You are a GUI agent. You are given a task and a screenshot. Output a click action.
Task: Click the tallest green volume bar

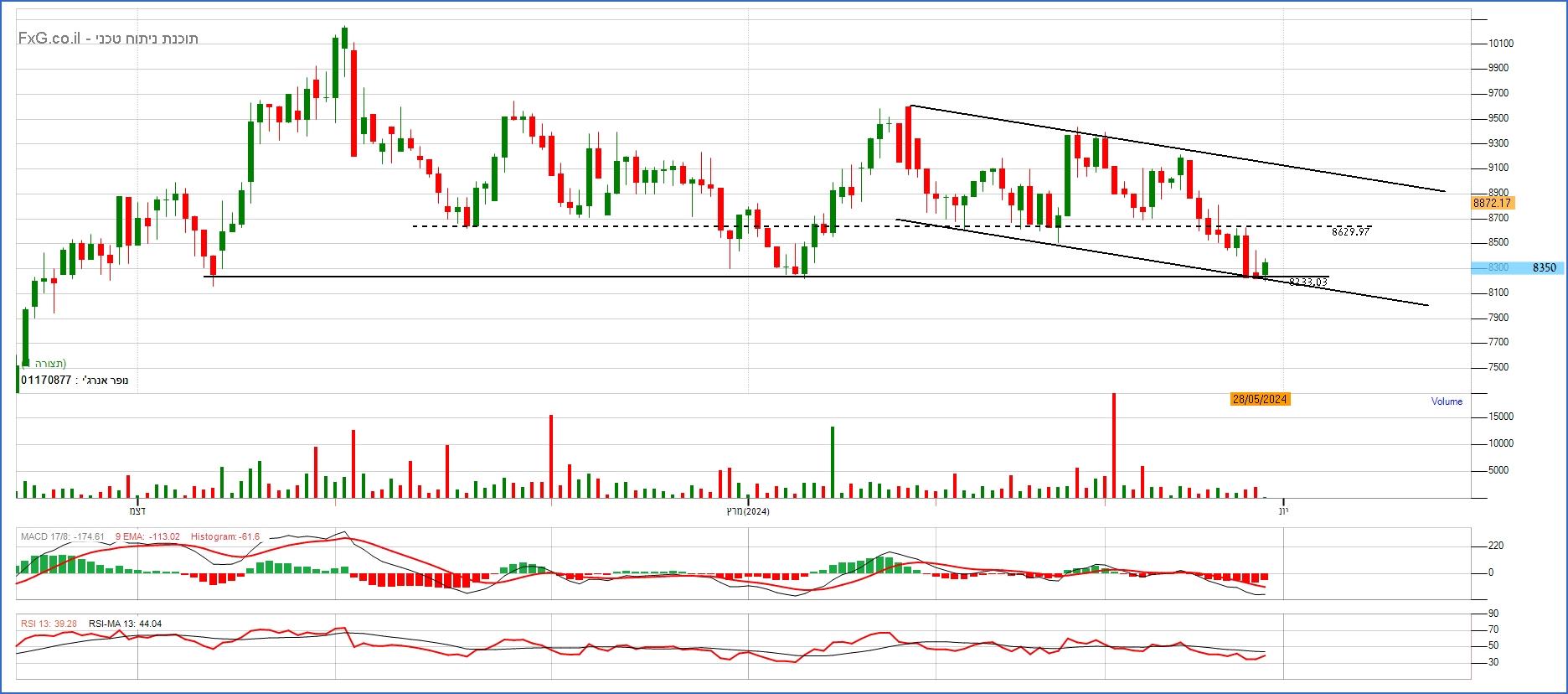click(x=832, y=463)
